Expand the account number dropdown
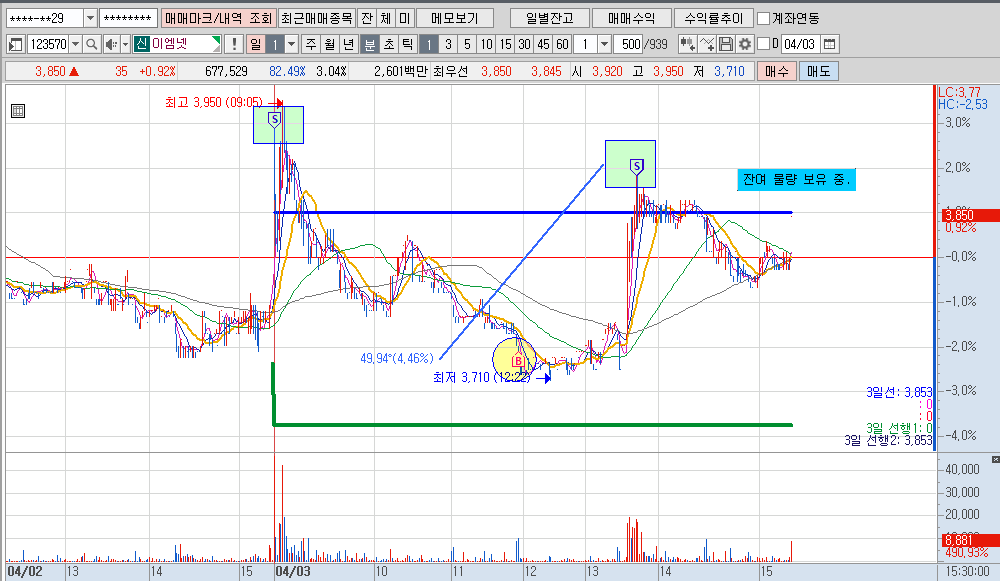 90,18
